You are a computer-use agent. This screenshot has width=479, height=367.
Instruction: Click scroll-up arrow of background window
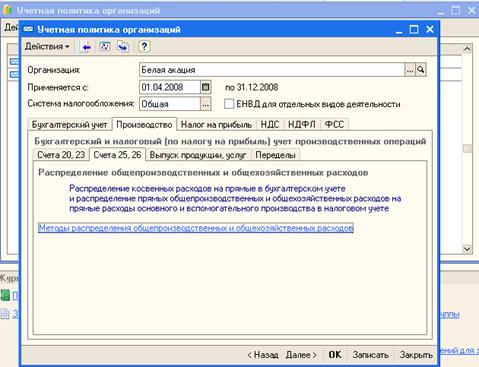[467, 49]
